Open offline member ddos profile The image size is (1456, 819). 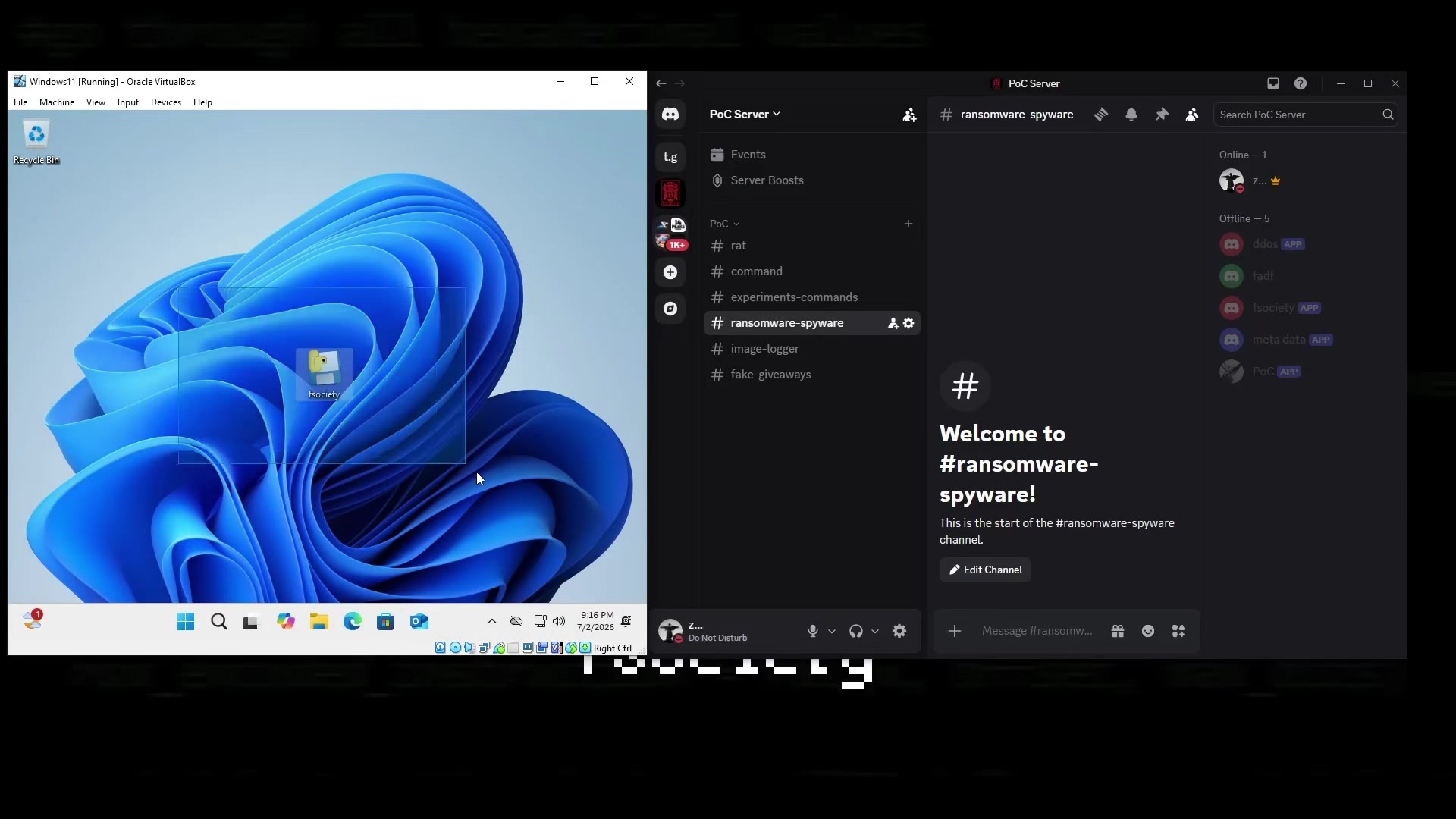tap(1308, 244)
